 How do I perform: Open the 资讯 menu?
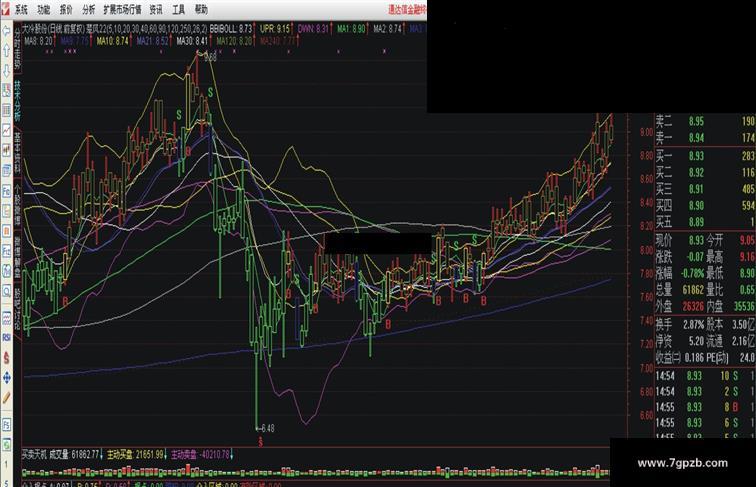click(x=156, y=9)
